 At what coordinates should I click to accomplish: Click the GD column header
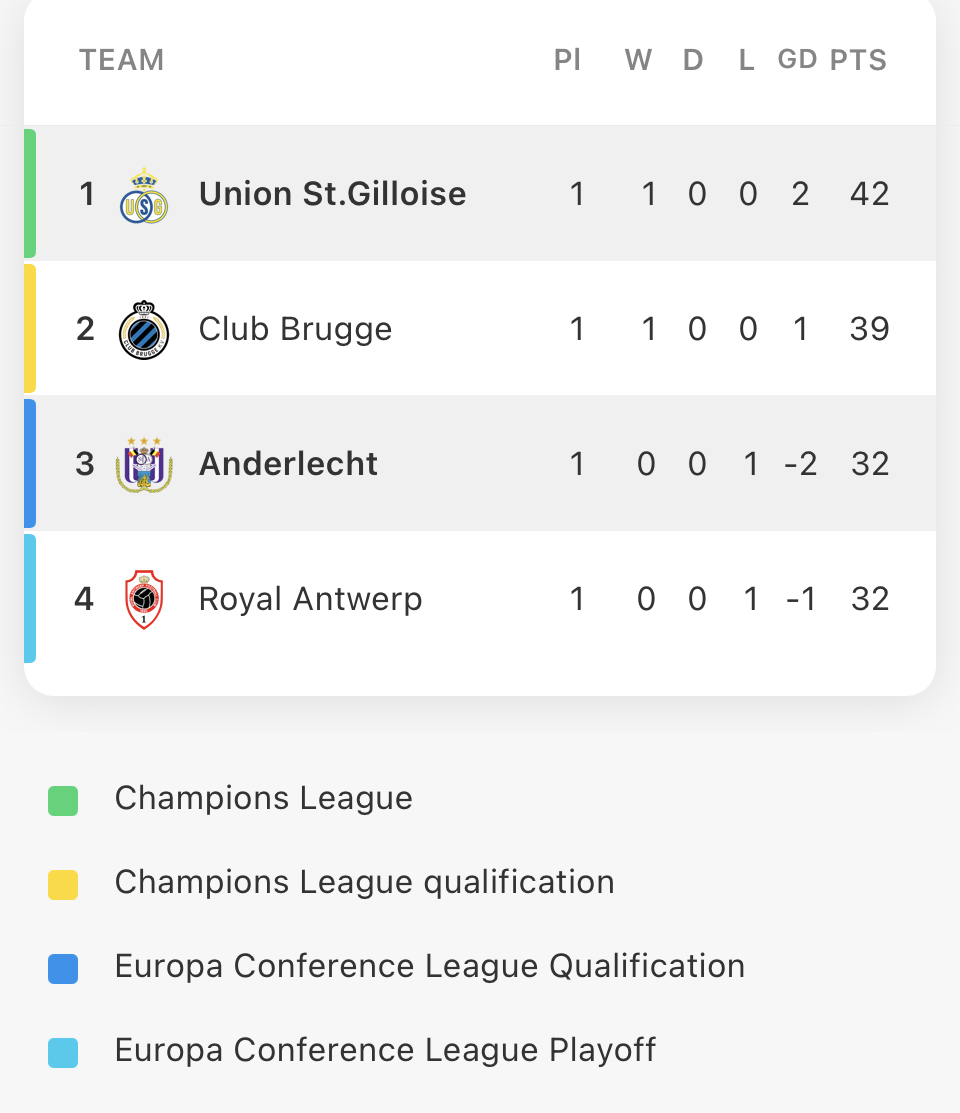point(797,60)
